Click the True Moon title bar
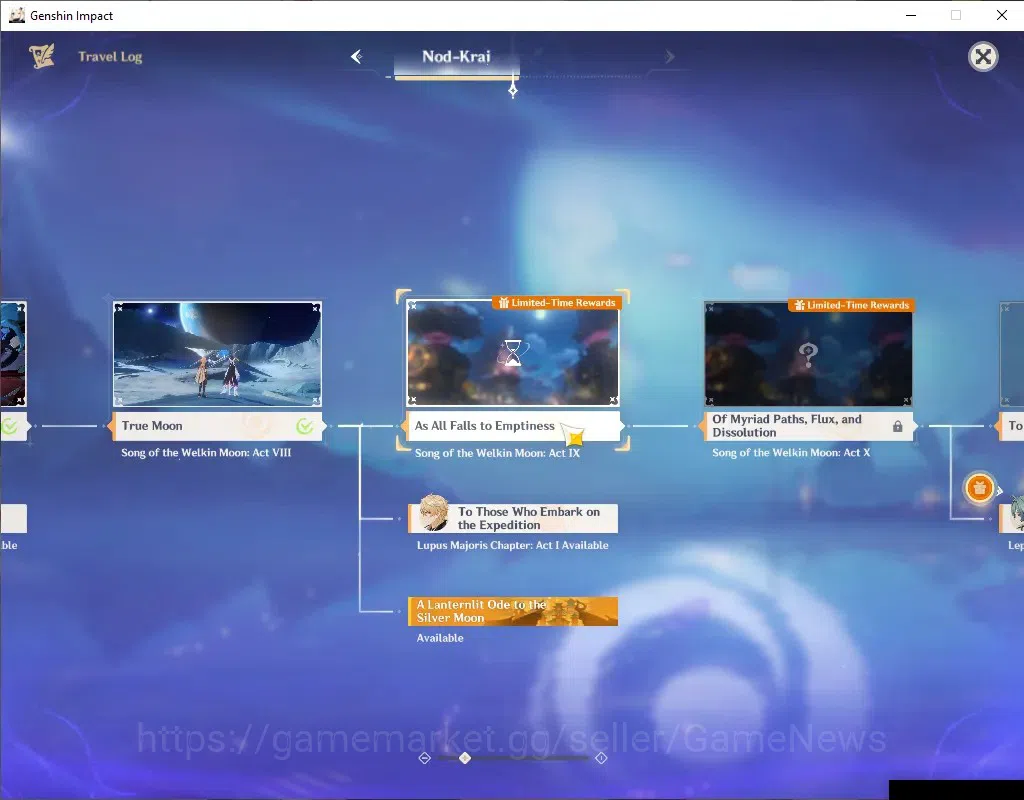The image size is (1024, 800). point(217,426)
